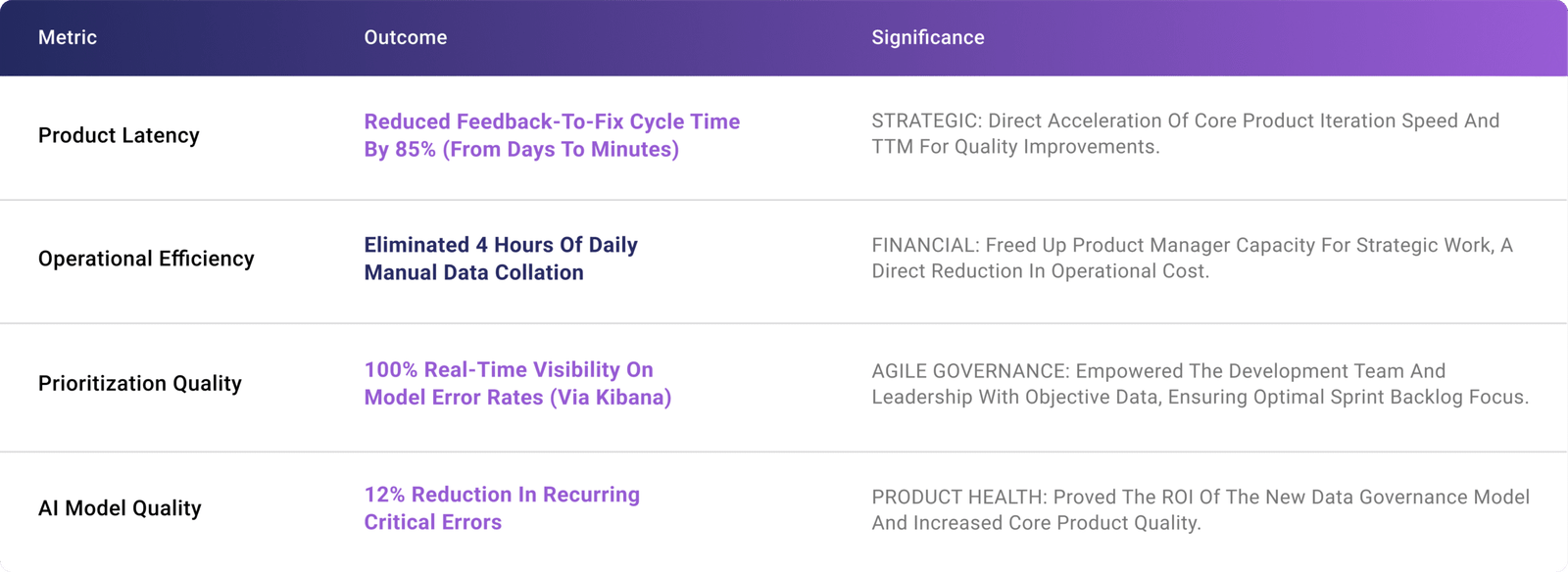Select the Prioritization Quality row label
Image resolution: width=1568 pixels, height=572 pixels.
140,383
